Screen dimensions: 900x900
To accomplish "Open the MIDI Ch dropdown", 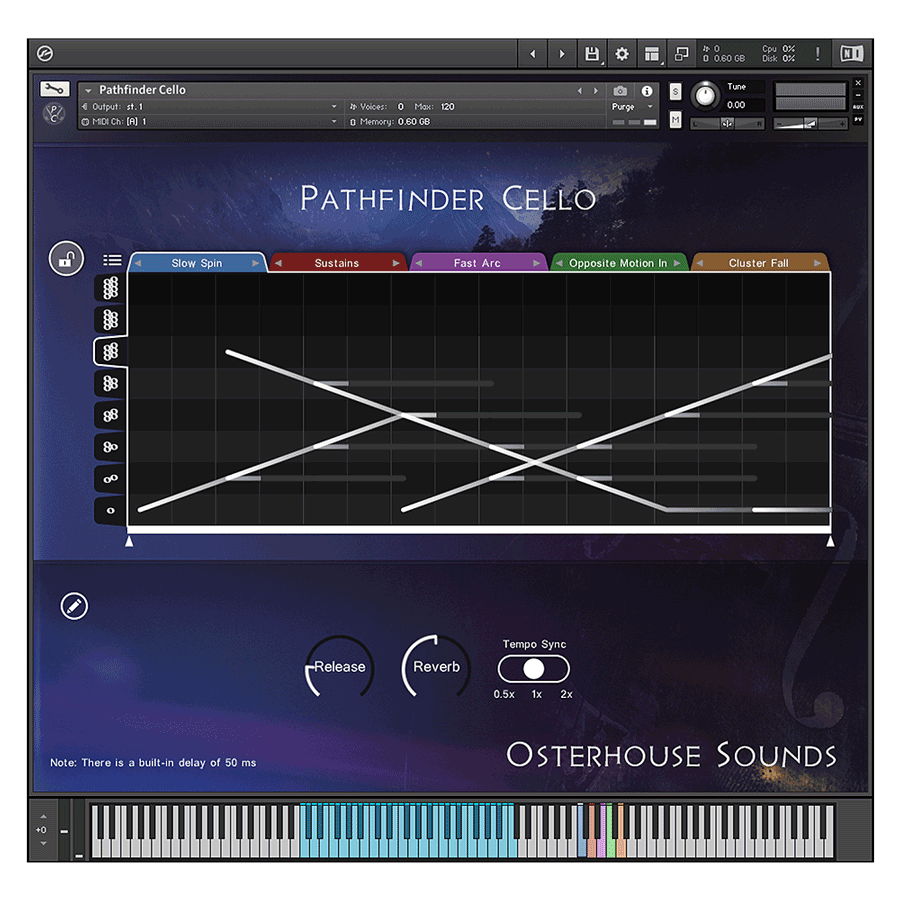I will click(x=334, y=122).
